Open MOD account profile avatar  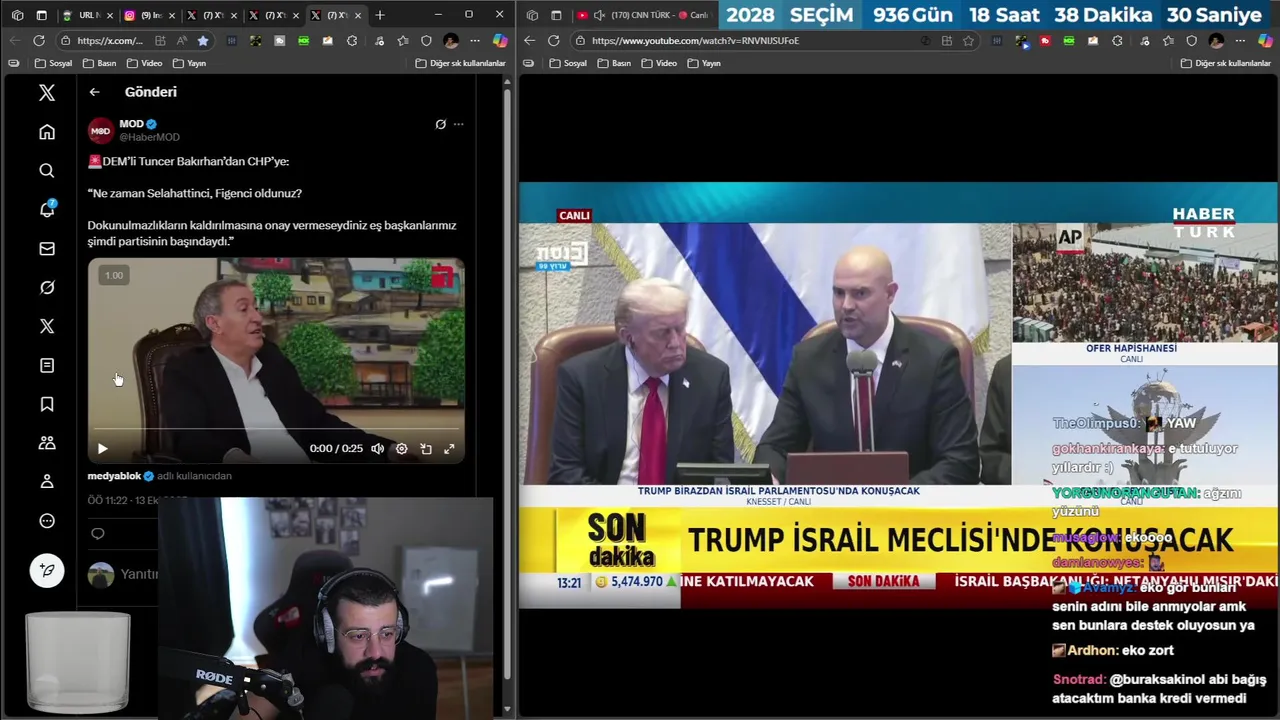click(x=101, y=131)
